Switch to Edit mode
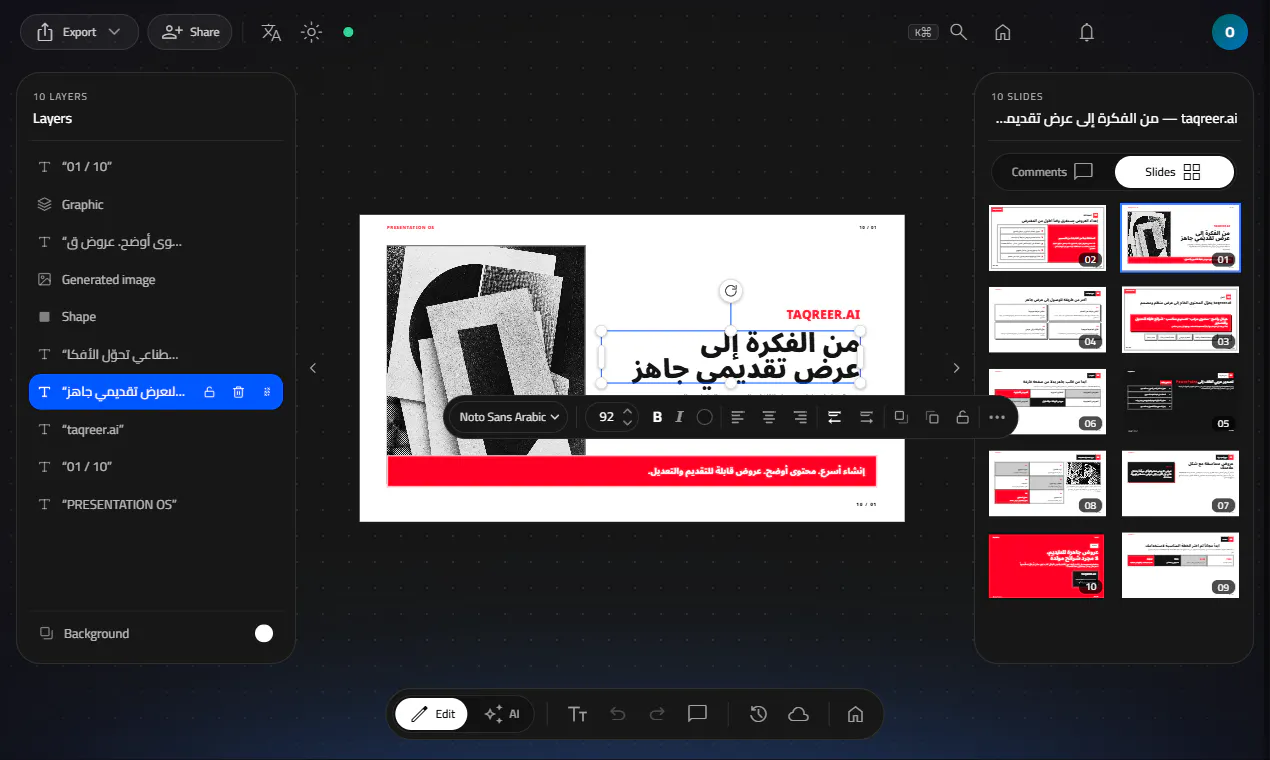This screenshot has width=1270, height=760. 431,714
